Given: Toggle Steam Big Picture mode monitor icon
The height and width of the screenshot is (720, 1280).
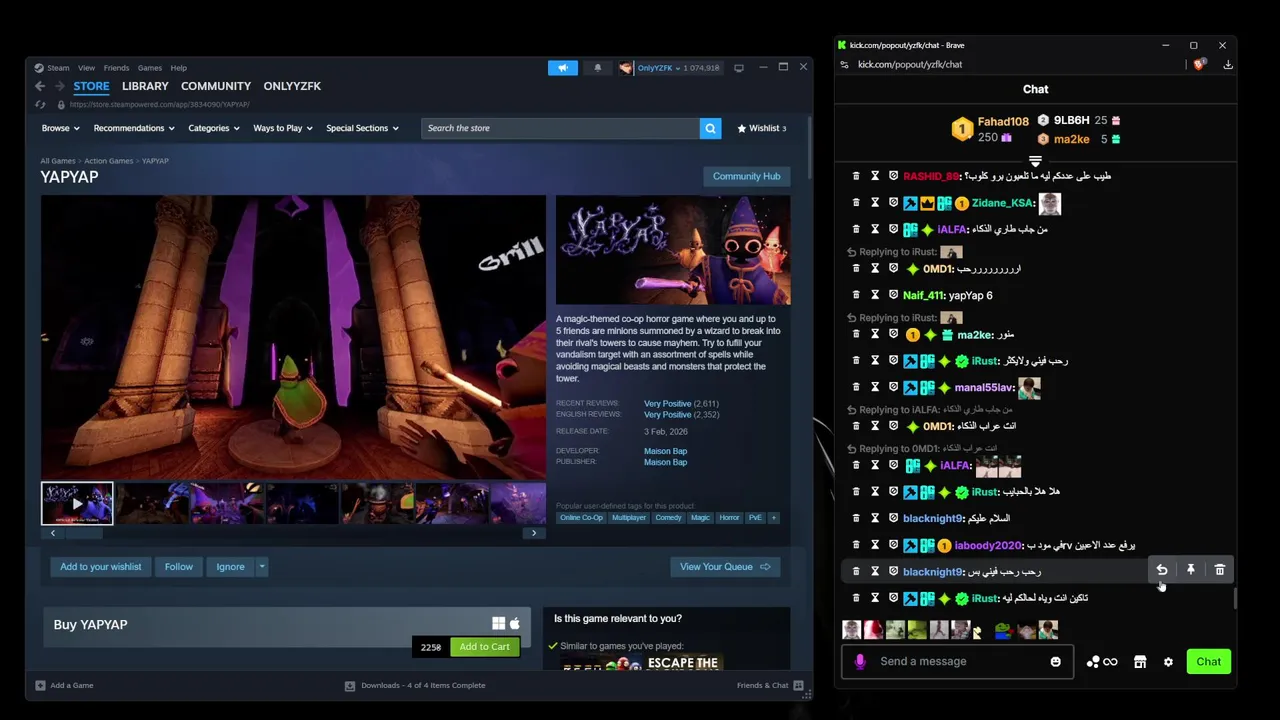Looking at the screenshot, I should 739,68.
